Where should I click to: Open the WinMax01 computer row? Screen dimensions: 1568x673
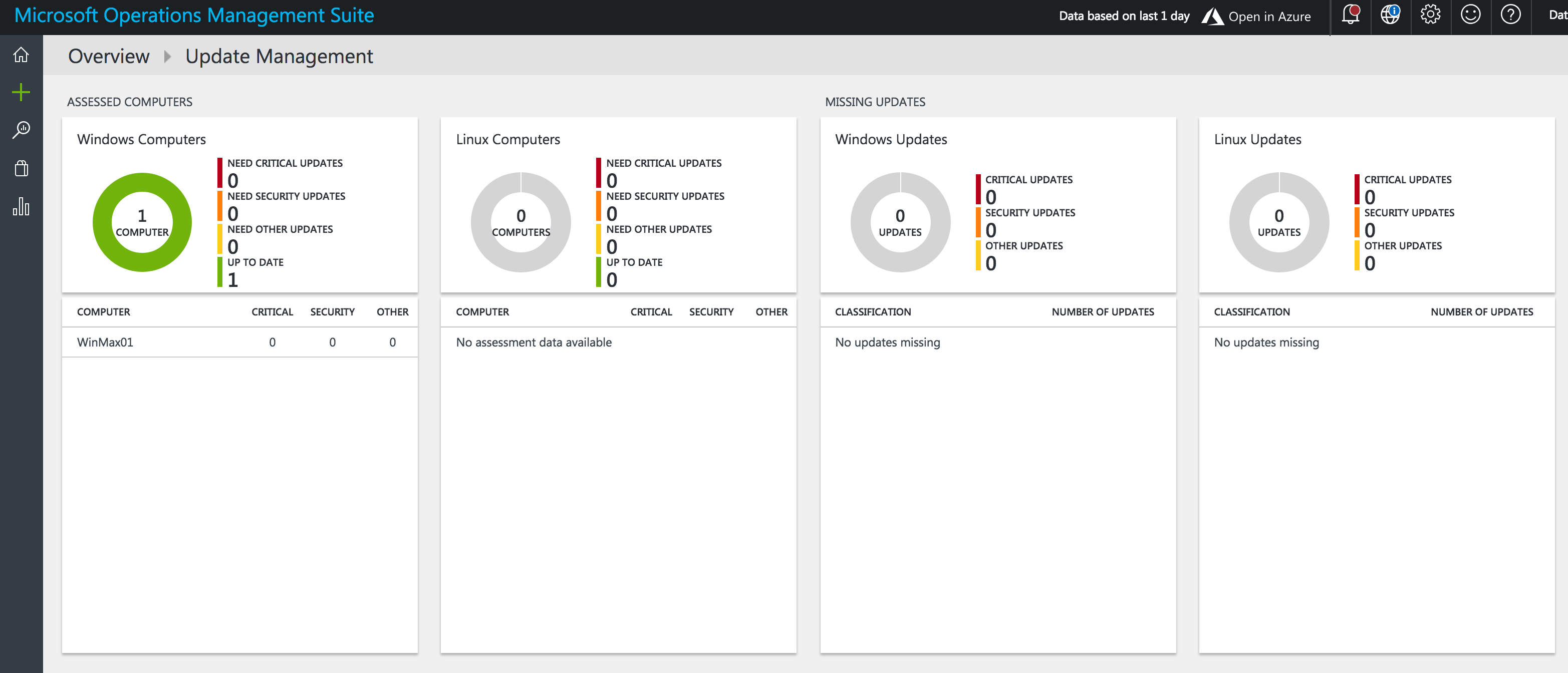tap(240, 342)
